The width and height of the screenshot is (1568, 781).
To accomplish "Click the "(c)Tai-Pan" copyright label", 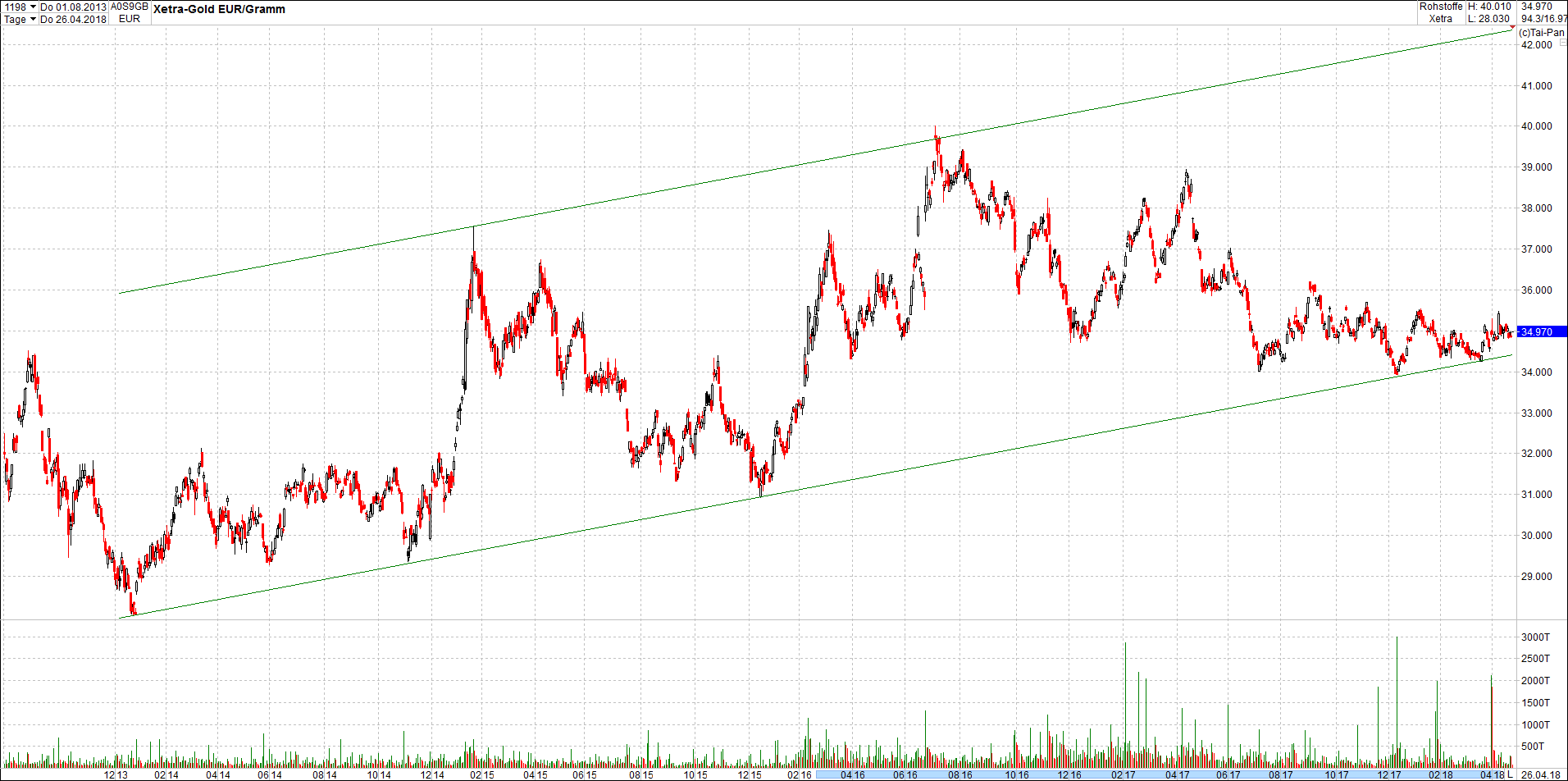I will tap(1542, 33).
